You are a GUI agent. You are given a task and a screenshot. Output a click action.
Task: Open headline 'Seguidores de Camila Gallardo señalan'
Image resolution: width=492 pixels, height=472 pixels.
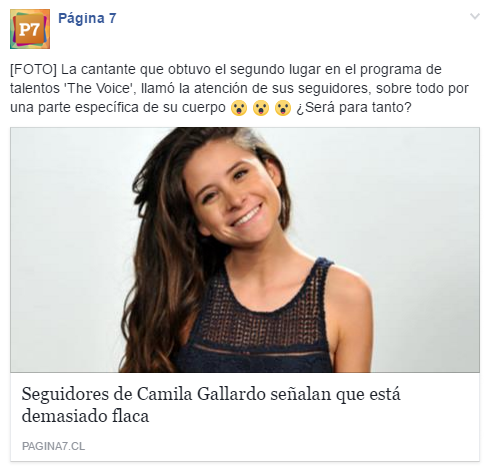[211, 394]
